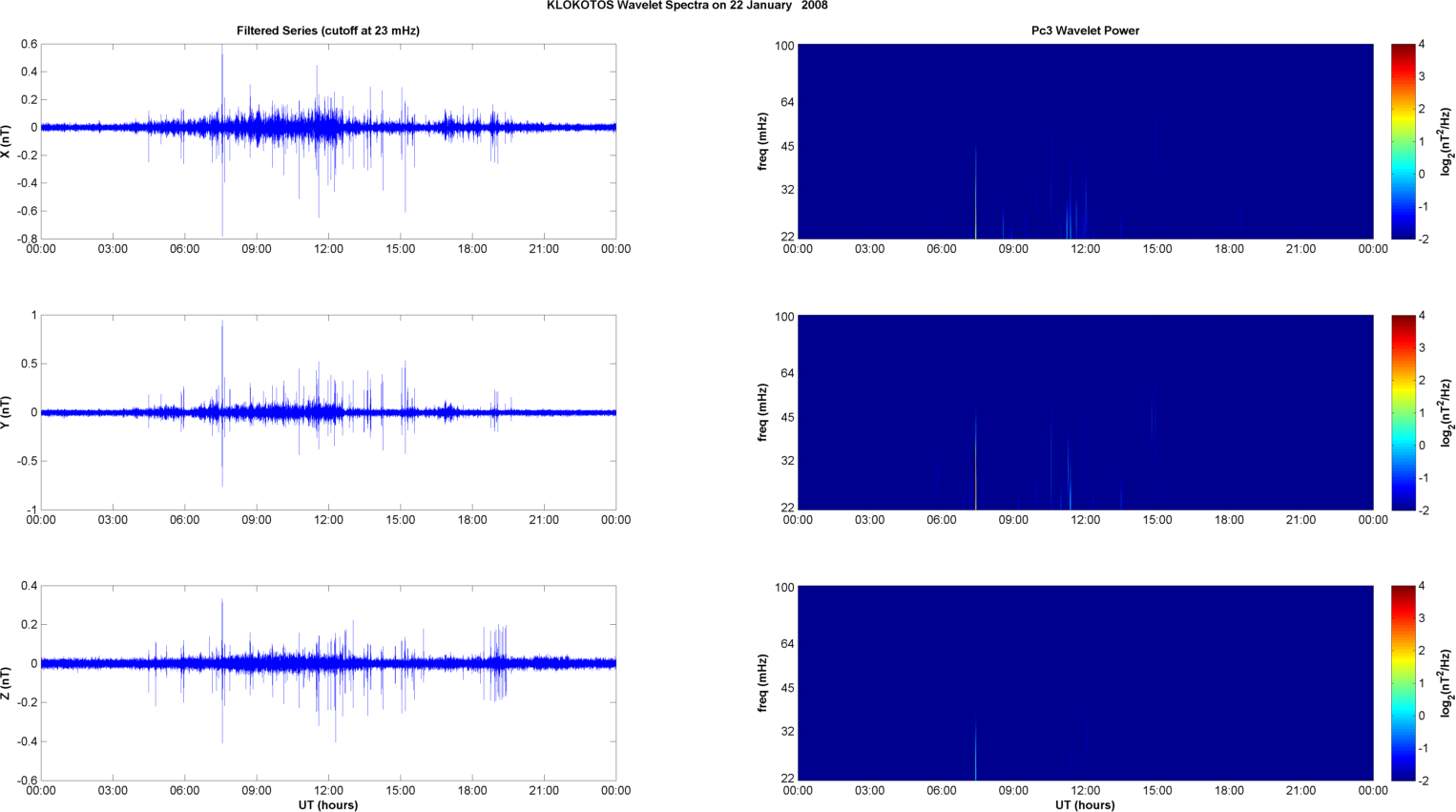
Task: Click the 100 frequency tick on top spectrogram
Action: click(x=784, y=46)
